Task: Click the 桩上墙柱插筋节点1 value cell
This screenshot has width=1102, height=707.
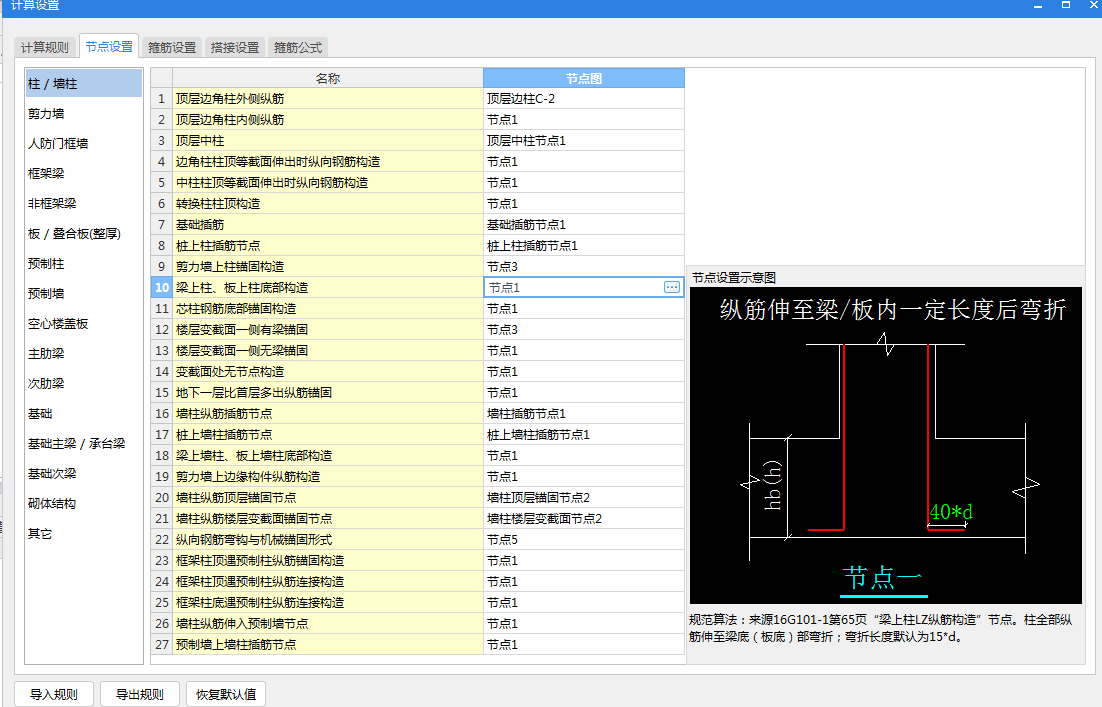Action: (584, 435)
